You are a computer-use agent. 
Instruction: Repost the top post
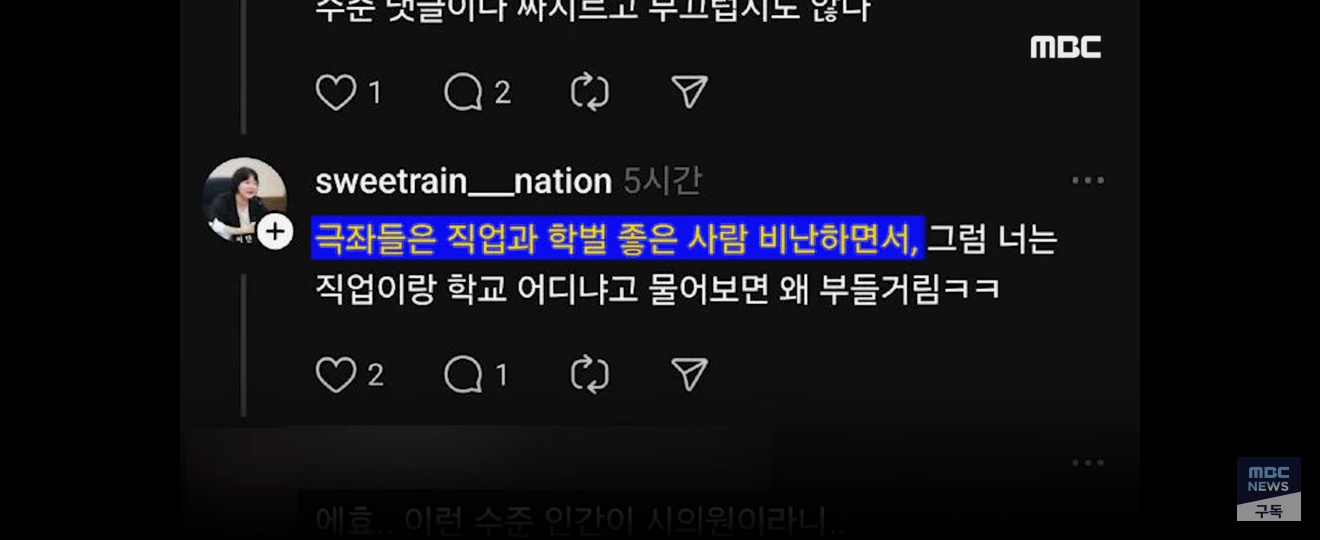point(590,93)
